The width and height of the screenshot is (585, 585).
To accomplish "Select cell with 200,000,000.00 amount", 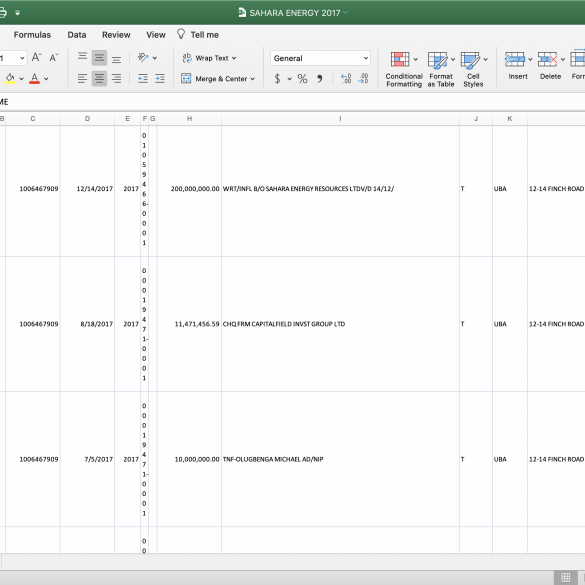I will 189,189.
